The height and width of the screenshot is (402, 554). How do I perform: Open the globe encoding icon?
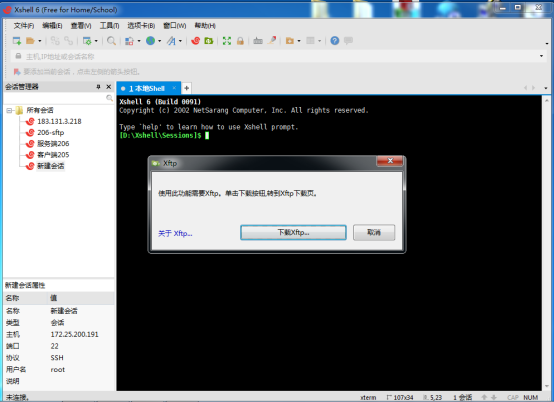(151, 41)
